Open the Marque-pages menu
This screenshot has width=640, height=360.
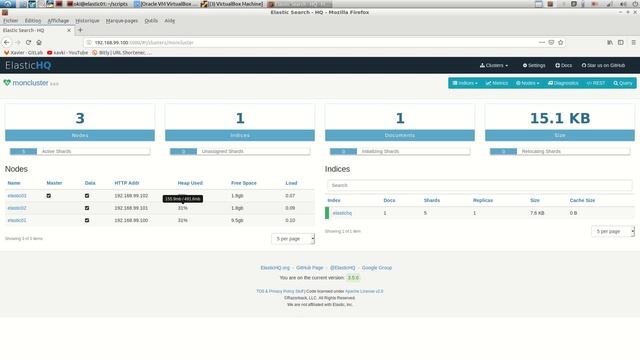click(x=122, y=20)
